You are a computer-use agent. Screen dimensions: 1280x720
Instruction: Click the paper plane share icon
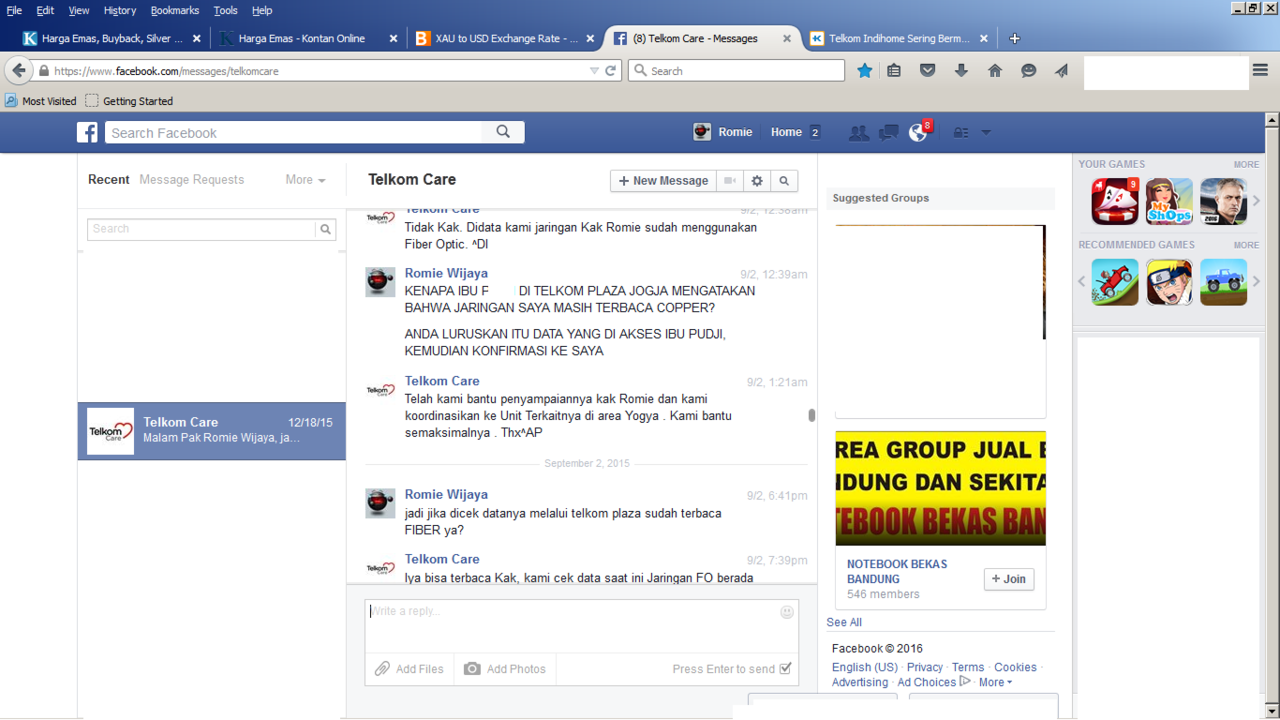pos(1061,71)
